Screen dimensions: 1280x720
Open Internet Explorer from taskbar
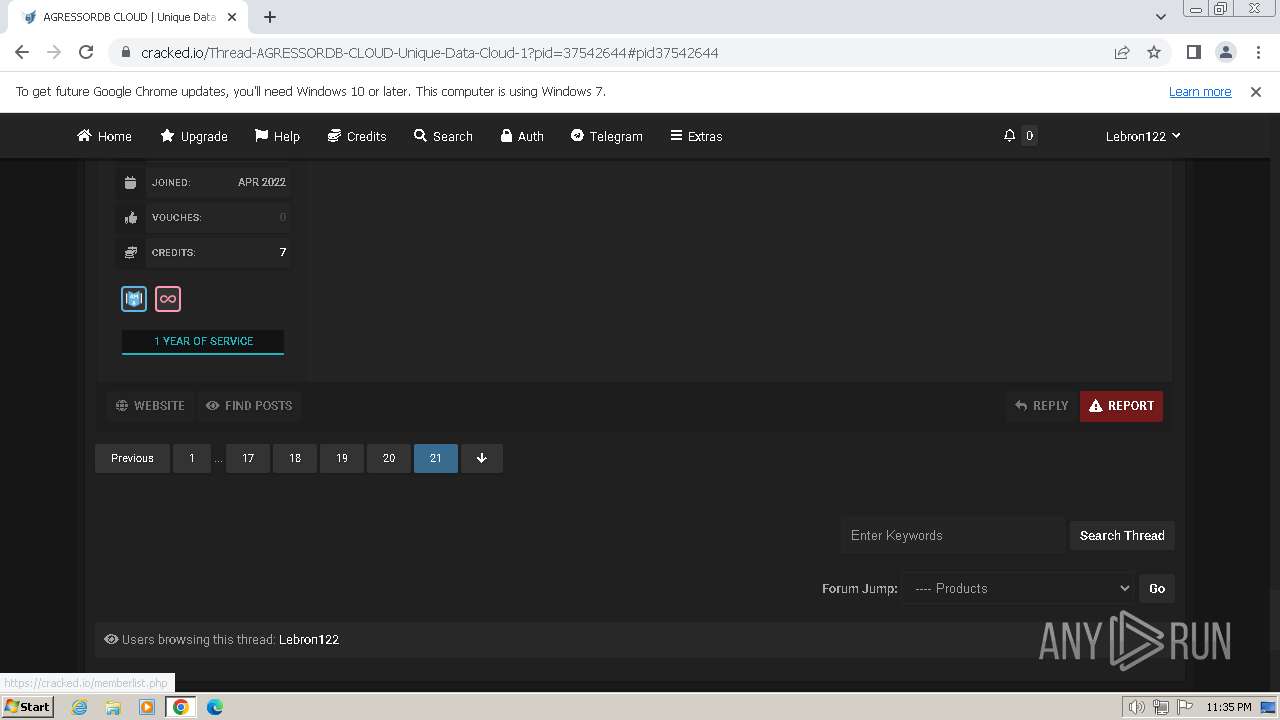click(79, 707)
